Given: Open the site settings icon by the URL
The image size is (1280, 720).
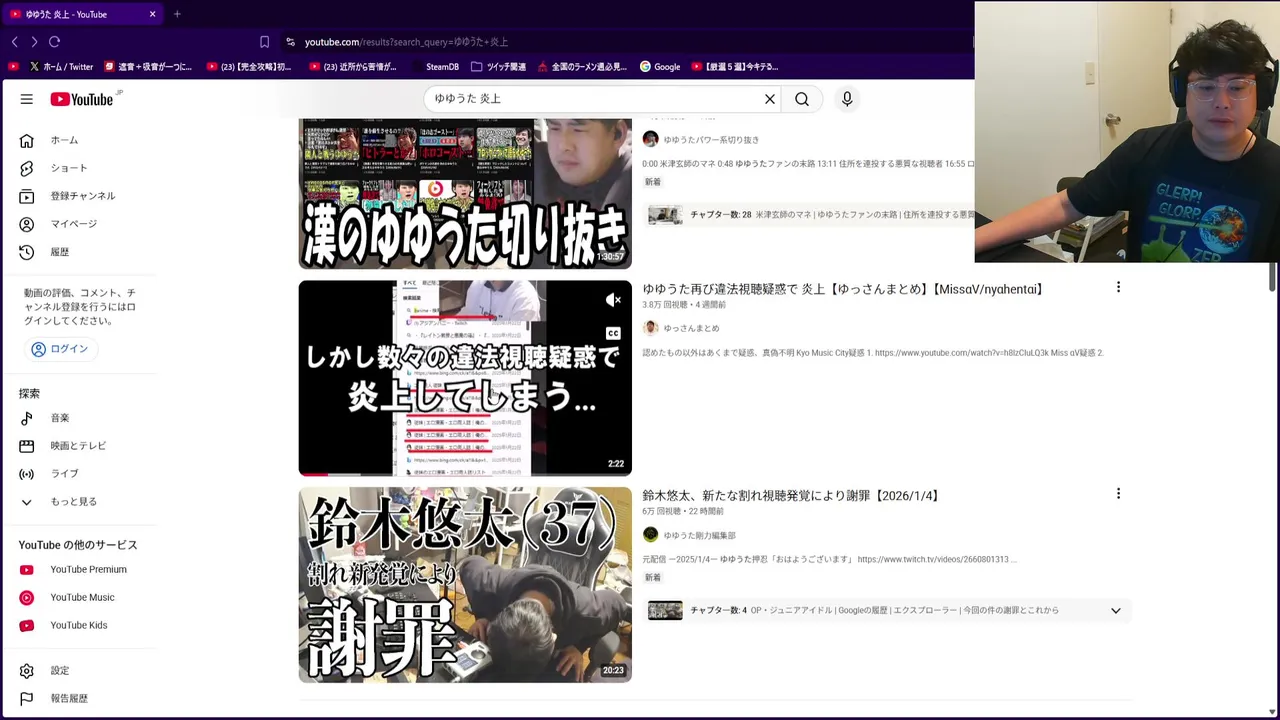Looking at the screenshot, I should point(290,42).
